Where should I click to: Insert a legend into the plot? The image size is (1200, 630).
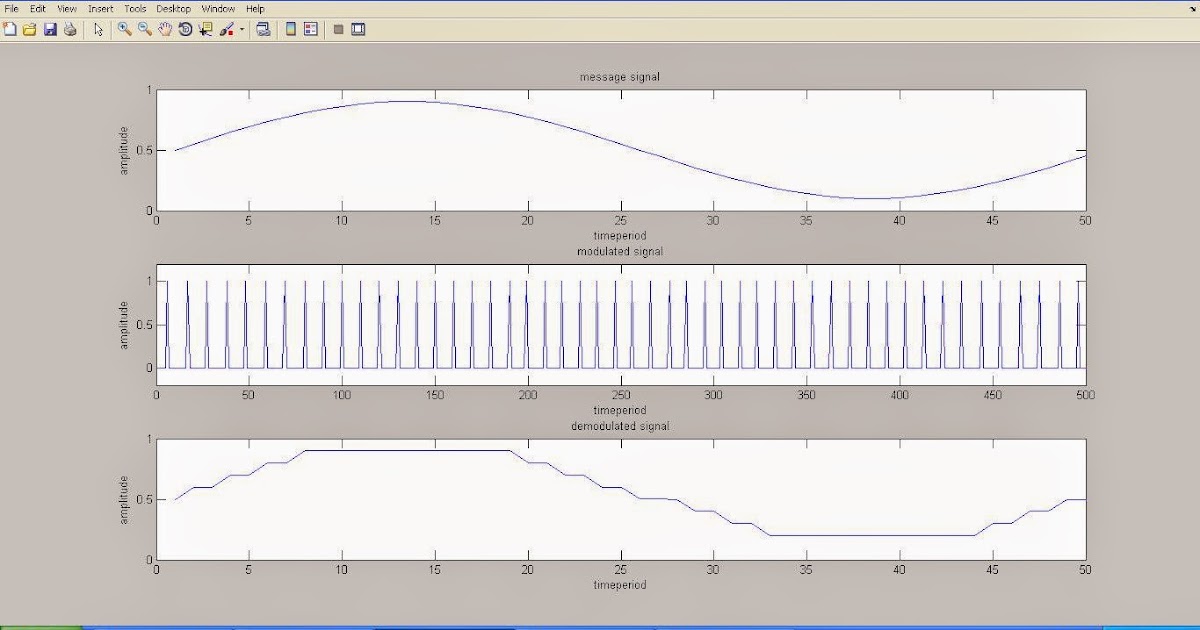pos(312,30)
